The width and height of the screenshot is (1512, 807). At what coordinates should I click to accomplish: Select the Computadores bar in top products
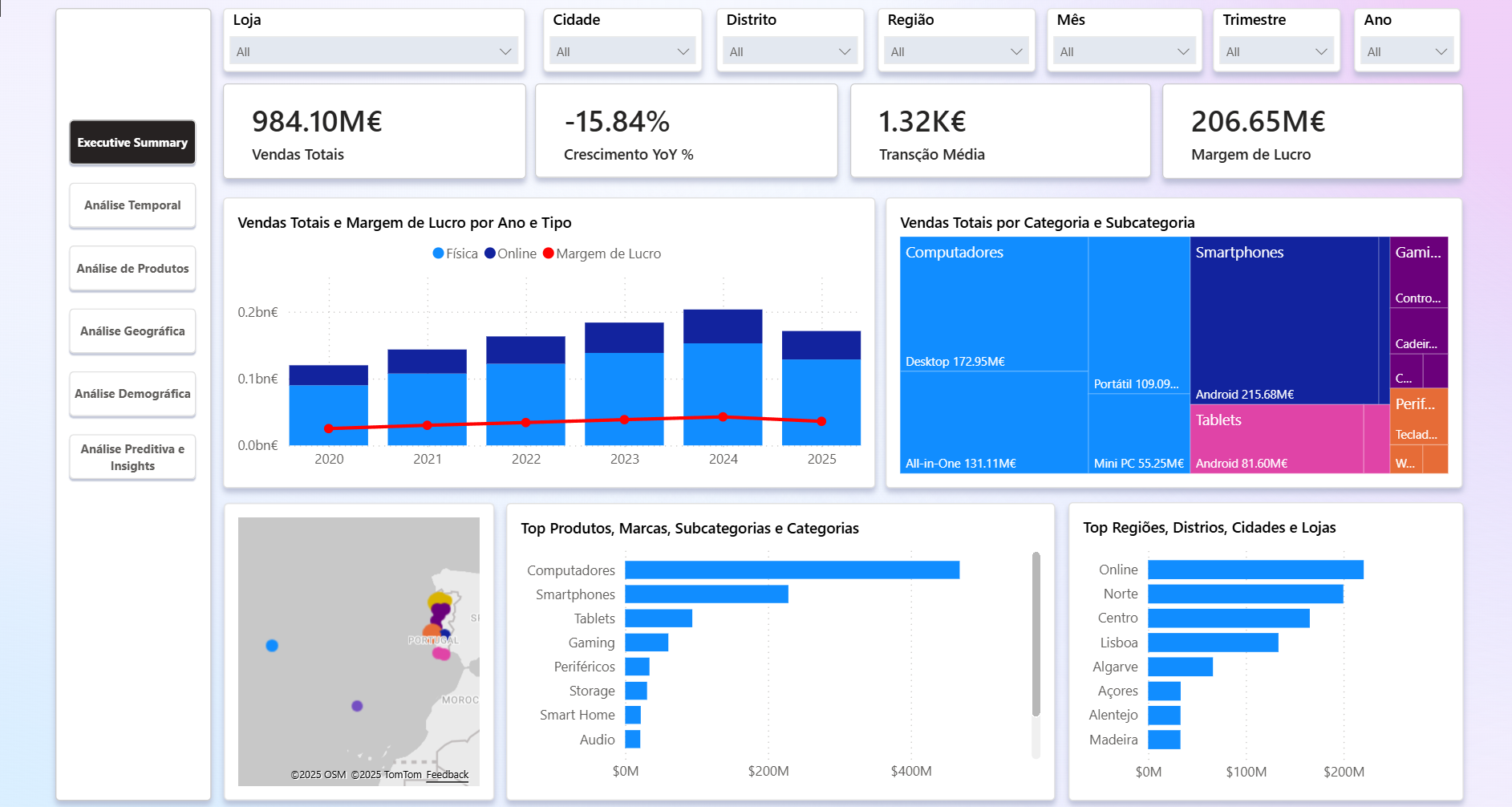[x=792, y=570]
